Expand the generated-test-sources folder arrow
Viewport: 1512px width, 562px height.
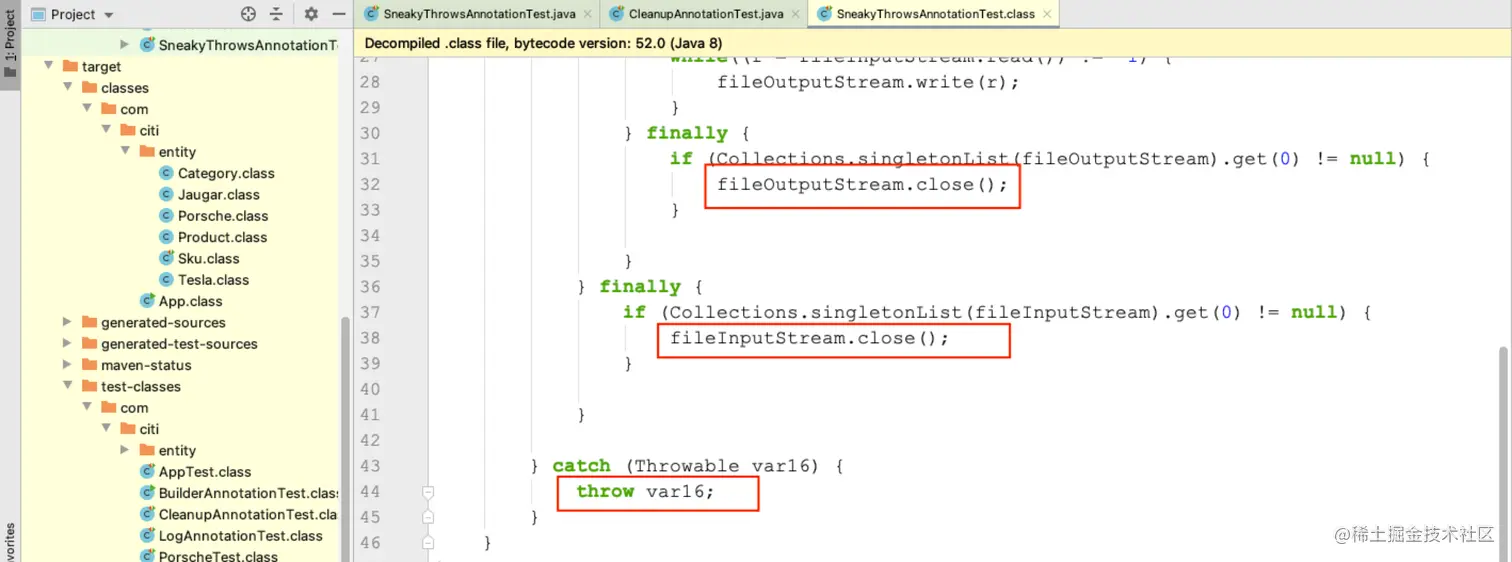pos(67,344)
